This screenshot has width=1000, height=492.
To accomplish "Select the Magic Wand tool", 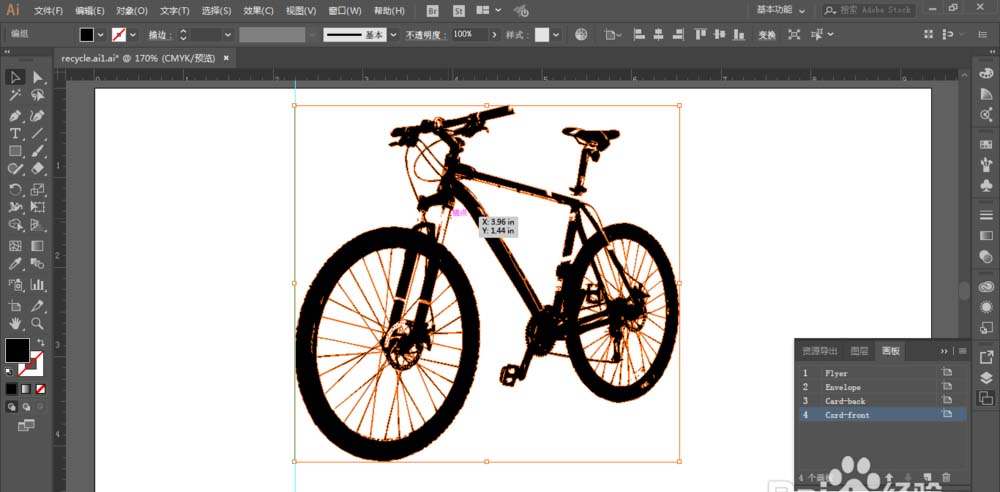I will click(15, 96).
